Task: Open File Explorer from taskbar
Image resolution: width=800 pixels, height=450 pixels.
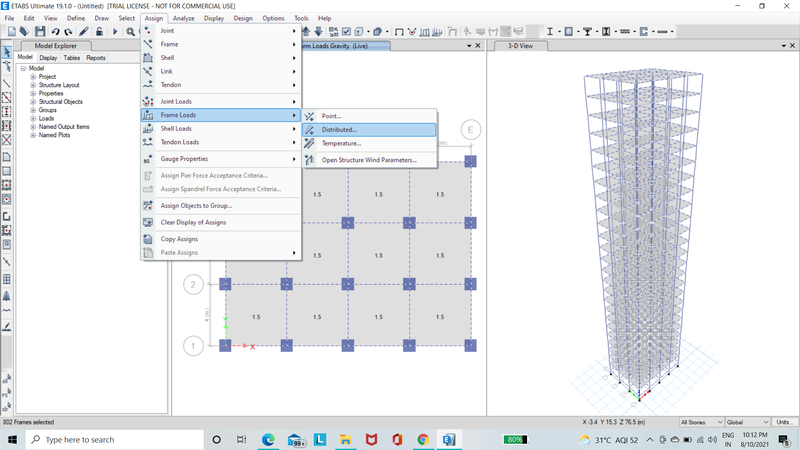Action: (345, 439)
